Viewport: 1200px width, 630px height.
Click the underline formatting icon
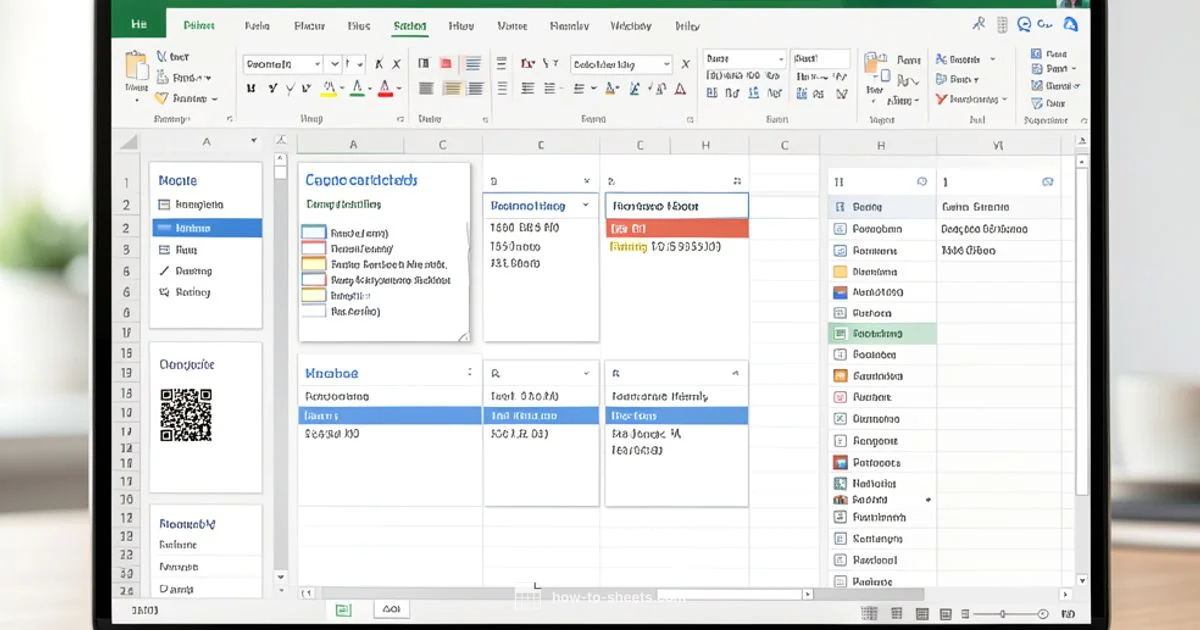(x=291, y=88)
